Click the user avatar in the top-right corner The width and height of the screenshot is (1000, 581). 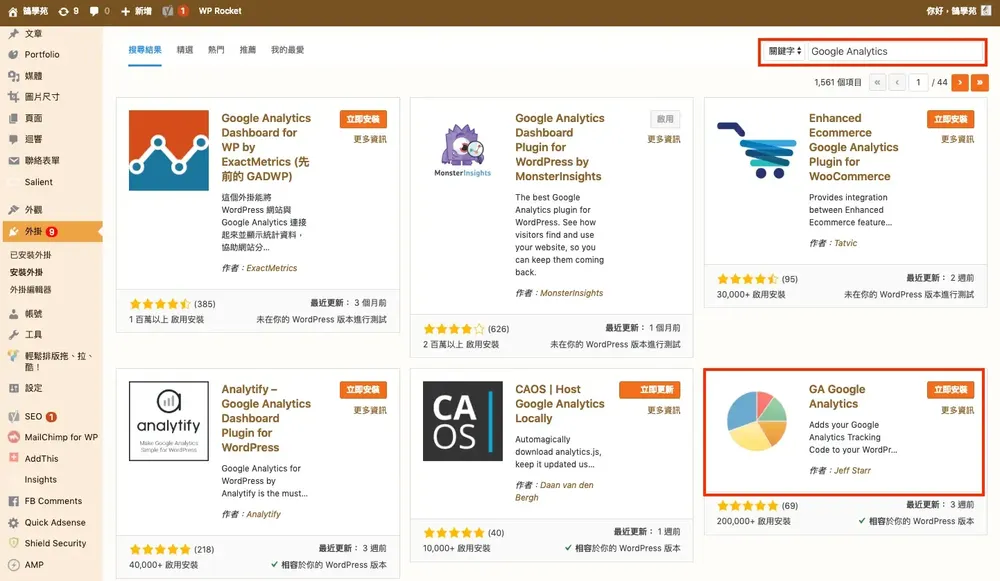(x=987, y=11)
